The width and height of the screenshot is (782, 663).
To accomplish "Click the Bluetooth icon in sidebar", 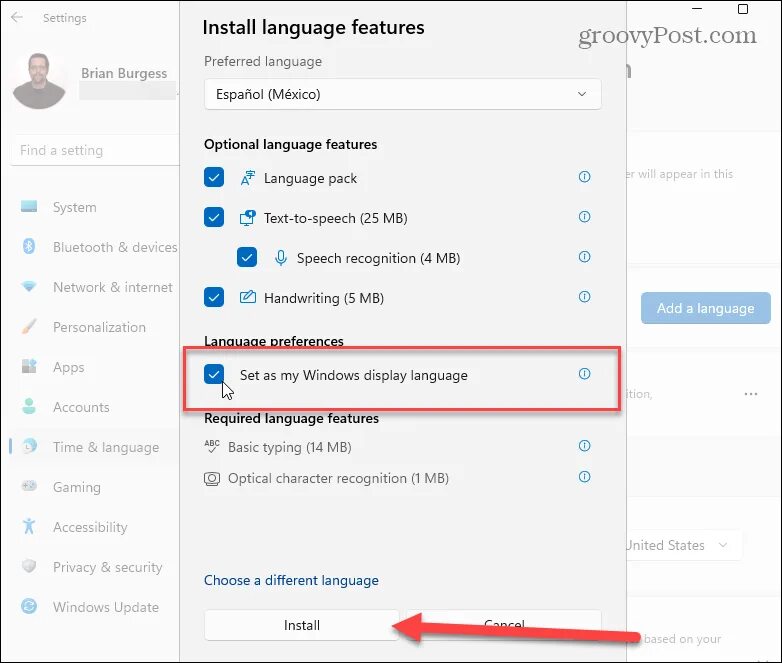I will point(29,246).
